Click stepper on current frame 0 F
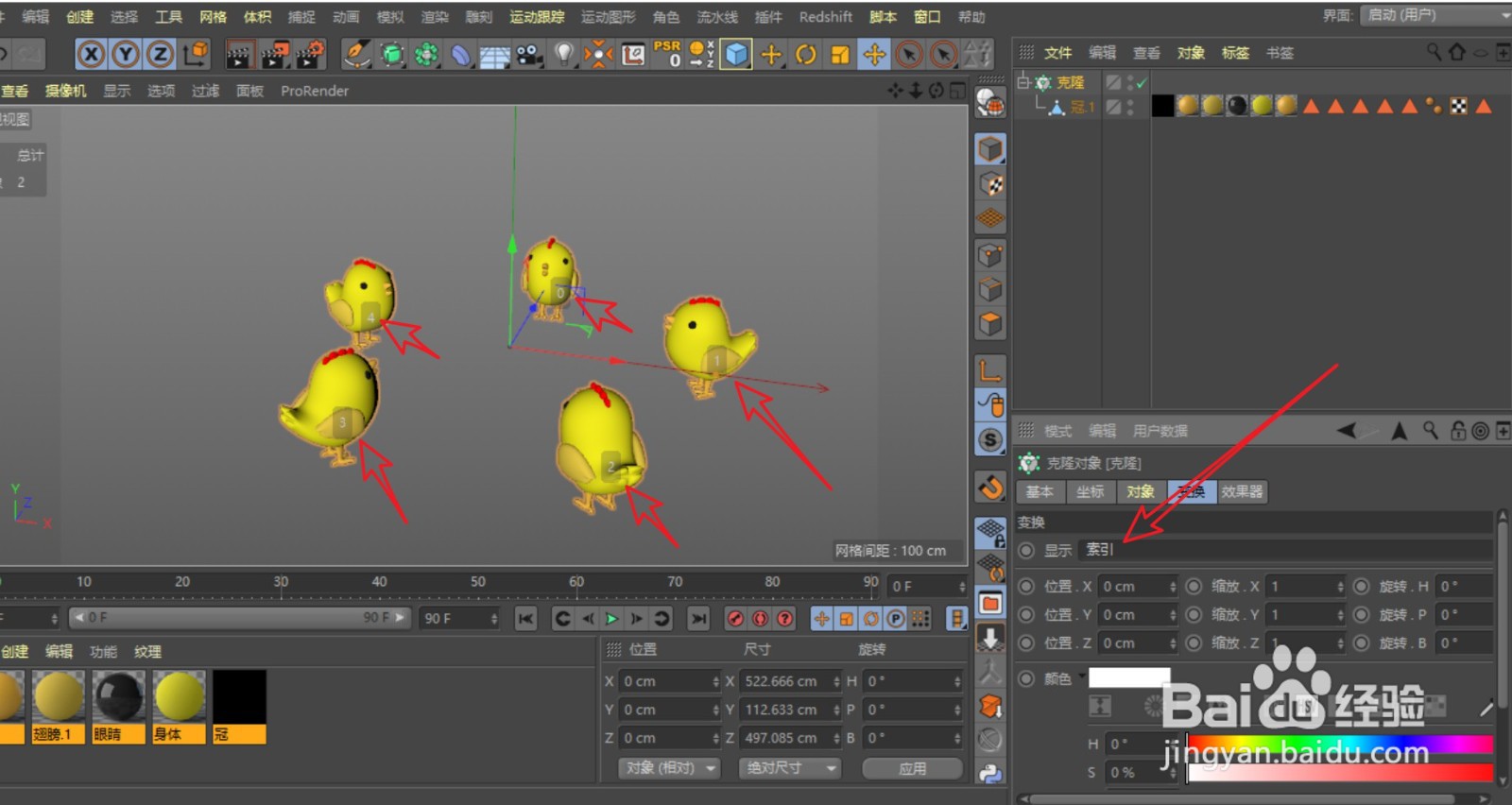 (962, 587)
